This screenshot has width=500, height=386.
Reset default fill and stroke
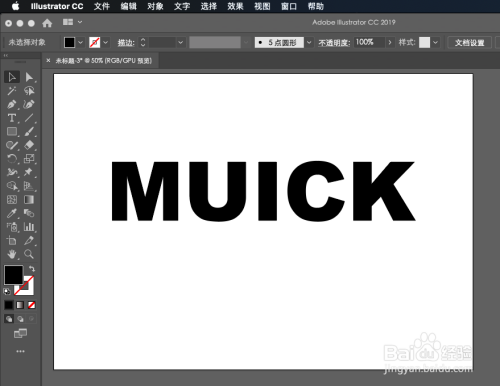coord(7,292)
